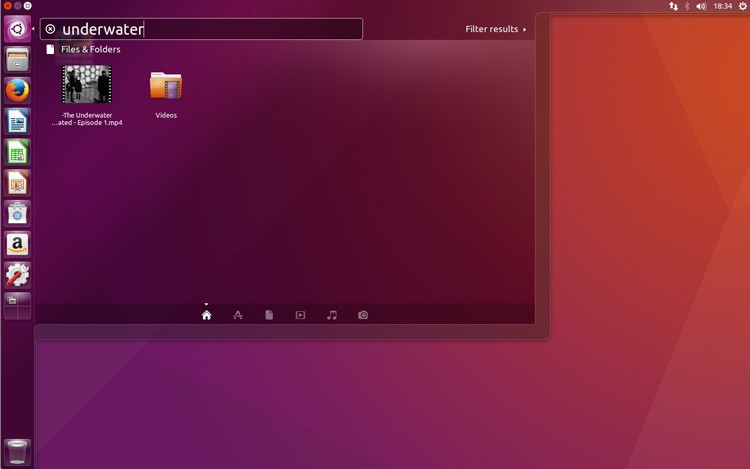750x469 pixels.
Task: Open the sound volume indicator
Action: pos(701,6)
